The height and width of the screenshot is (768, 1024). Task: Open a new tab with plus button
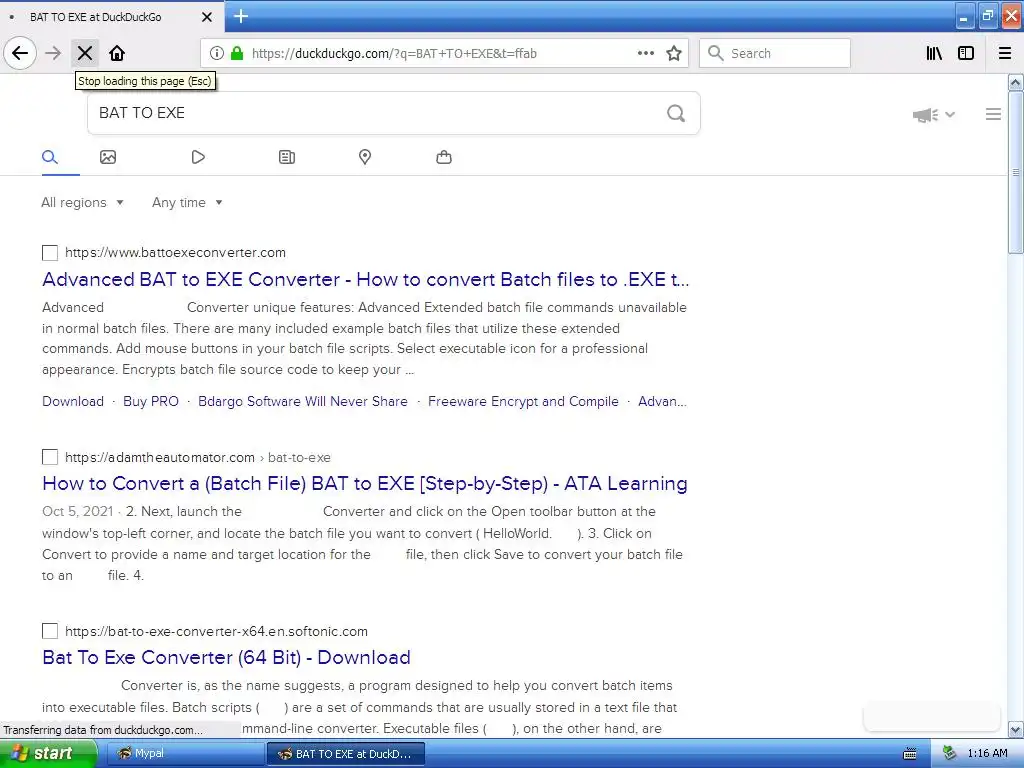click(241, 16)
